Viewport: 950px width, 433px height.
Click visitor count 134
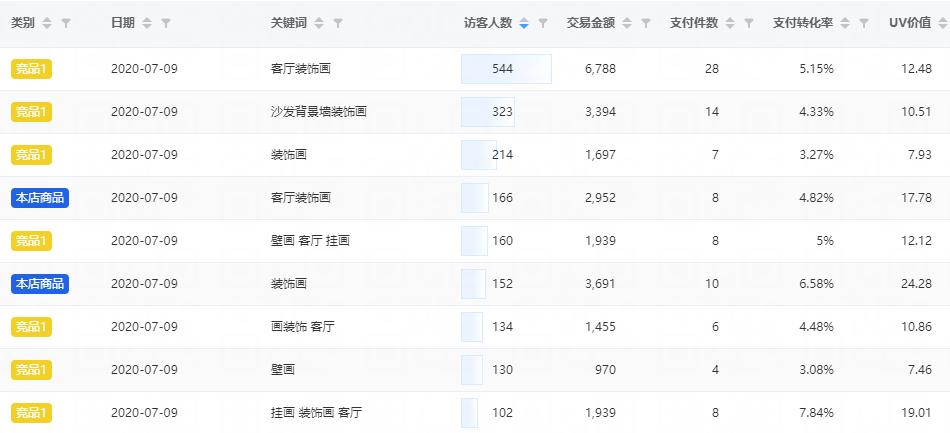click(x=502, y=327)
